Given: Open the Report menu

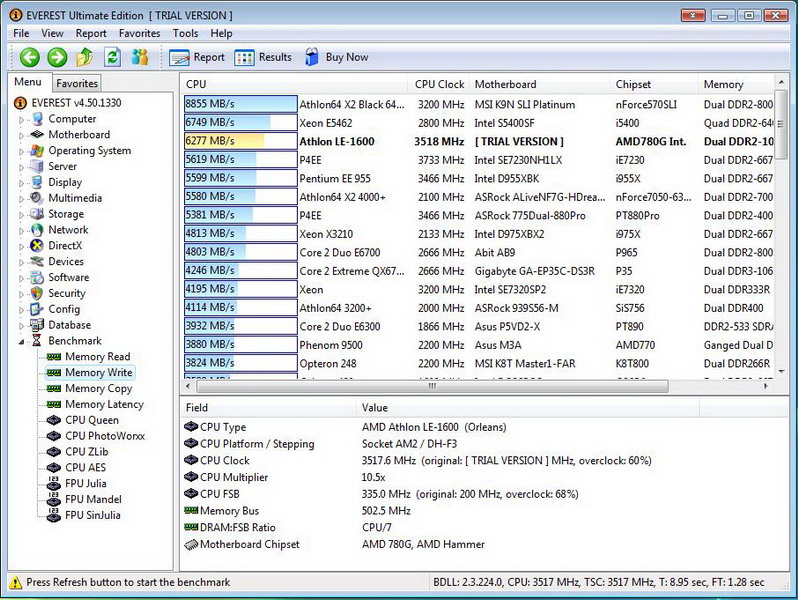Looking at the screenshot, I should pyautogui.click(x=91, y=34).
